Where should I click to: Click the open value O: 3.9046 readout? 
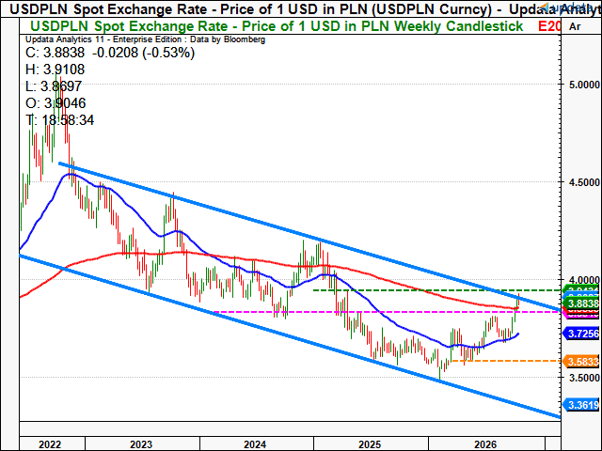[56, 103]
